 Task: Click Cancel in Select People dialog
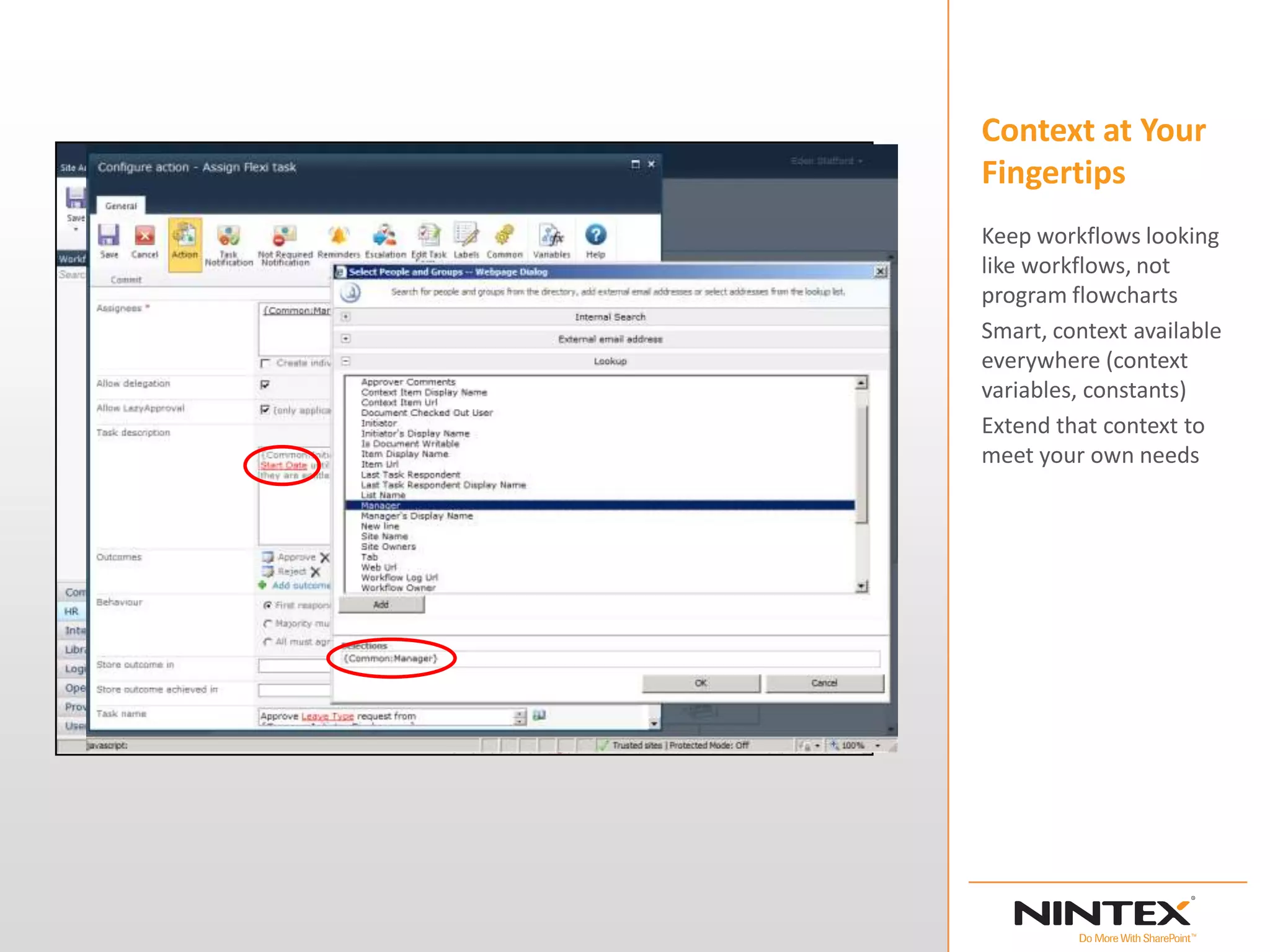tap(824, 683)
